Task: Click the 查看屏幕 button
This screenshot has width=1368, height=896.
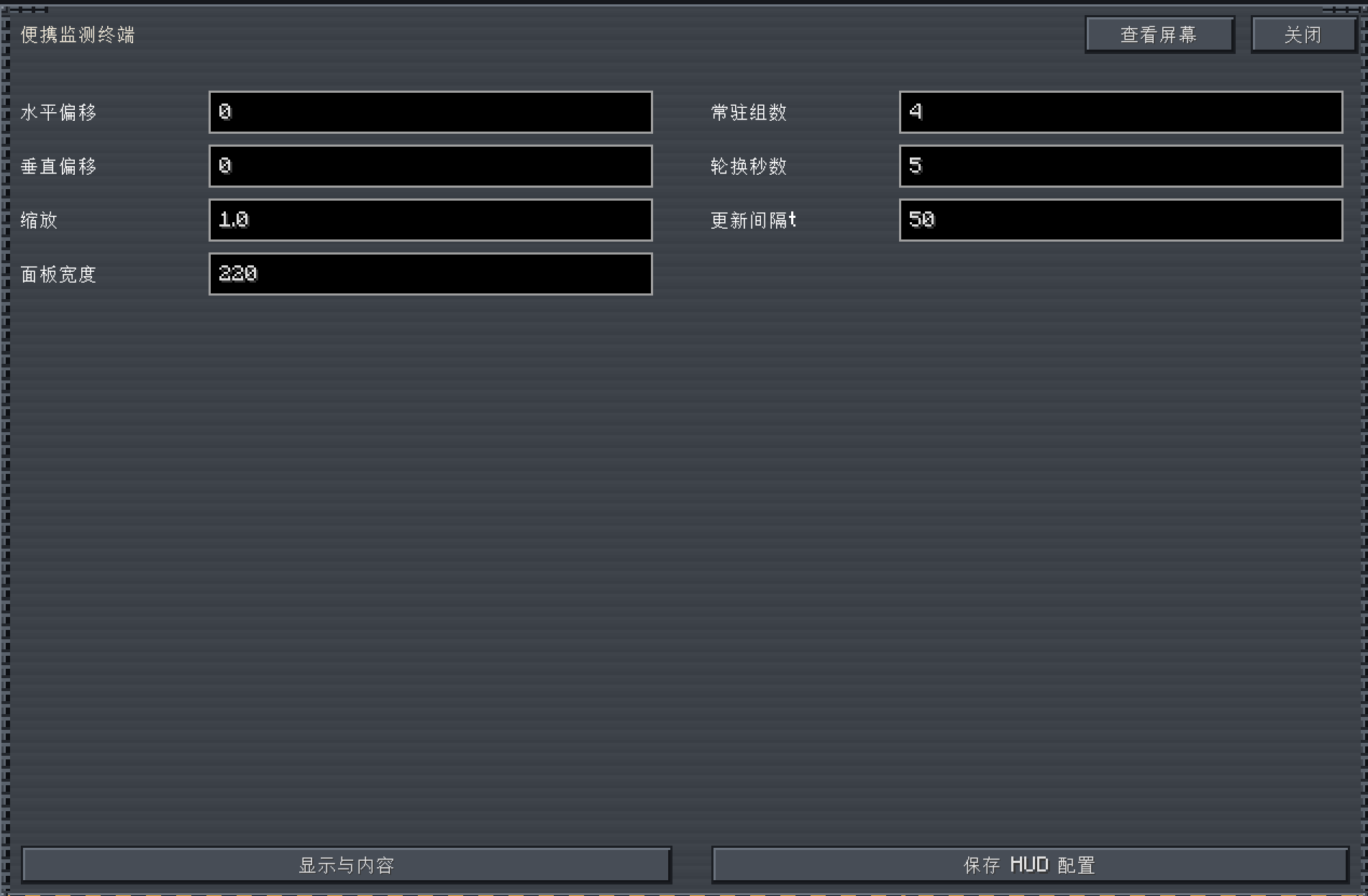Action: (1159, 35)
